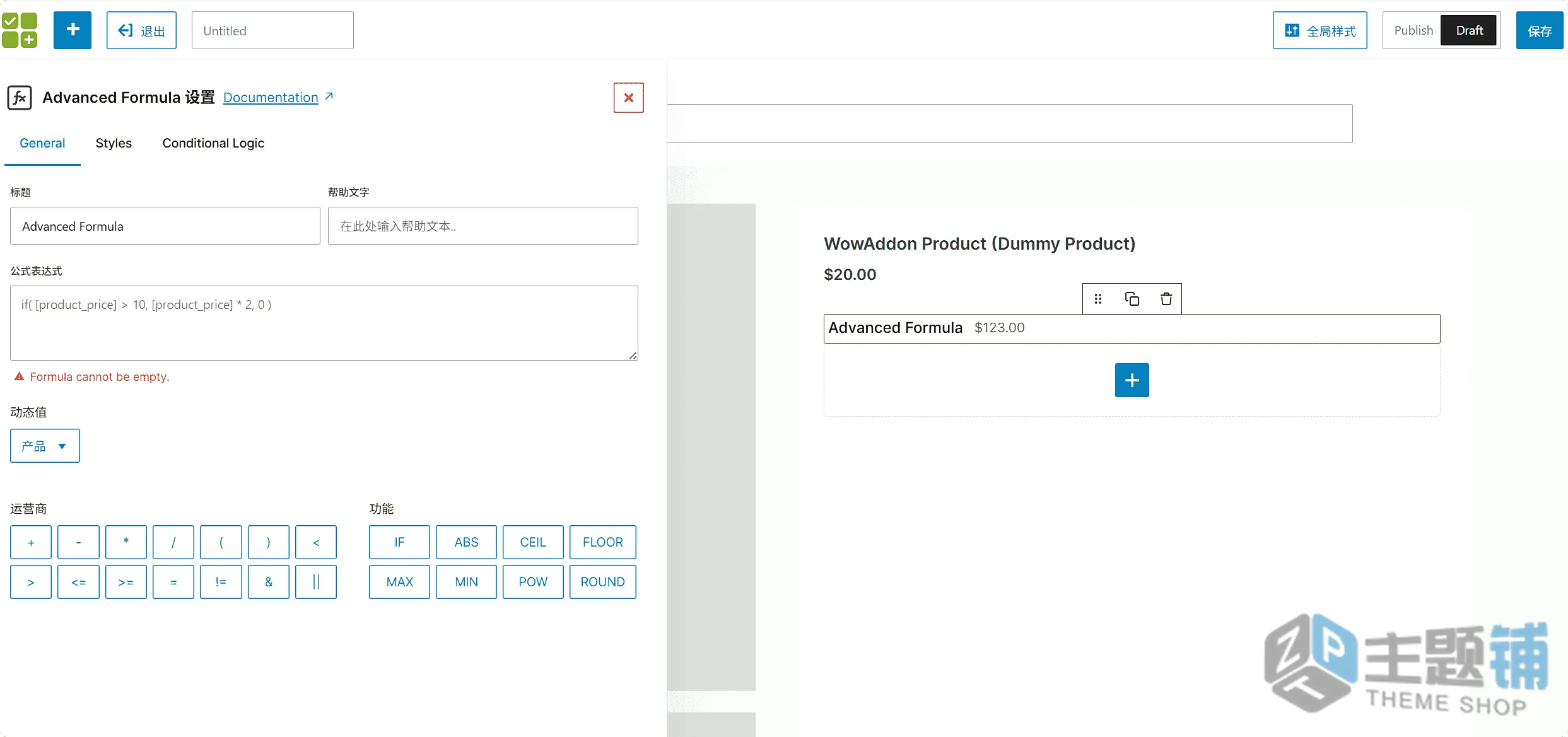Insert the multiply operator
The height and width of the screenshot is (737, 1568).
click(x=126, y=542)
